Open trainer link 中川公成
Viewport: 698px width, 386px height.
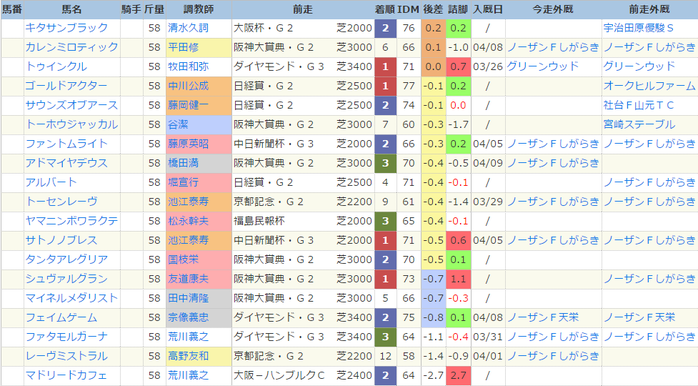point(188,86)
